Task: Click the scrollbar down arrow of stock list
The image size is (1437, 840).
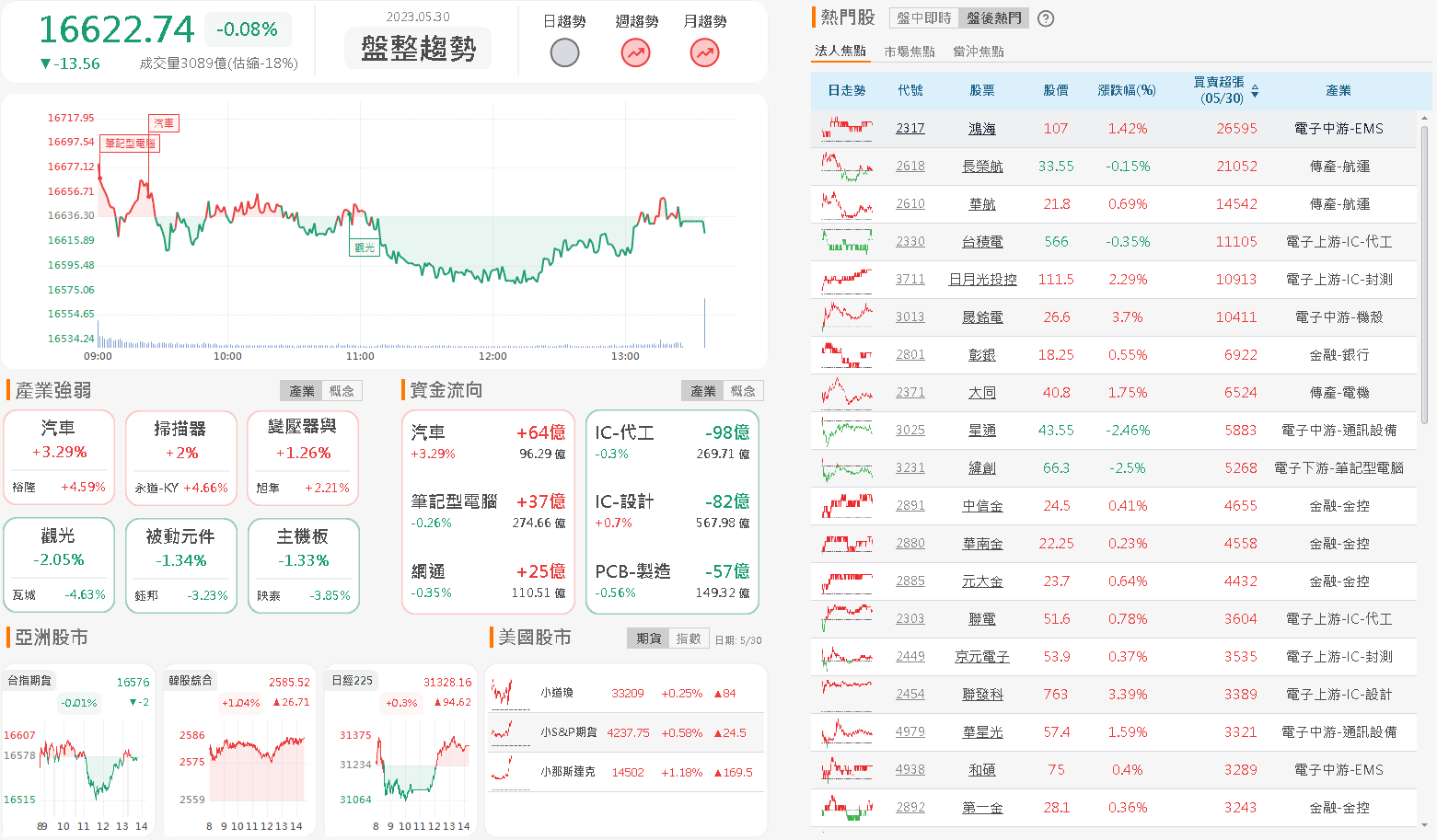Action: coord(1424,826)
